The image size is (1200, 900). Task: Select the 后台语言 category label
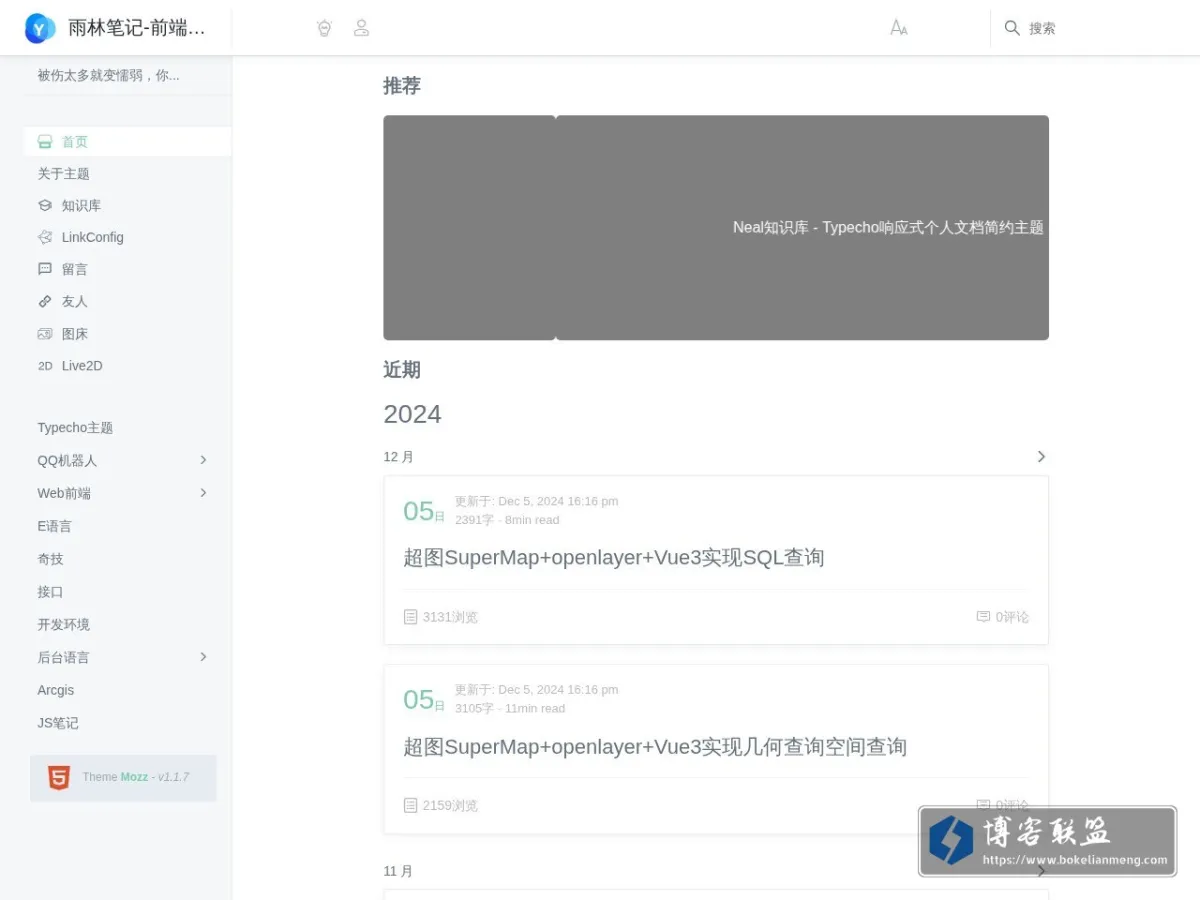(x=63, y=657)
